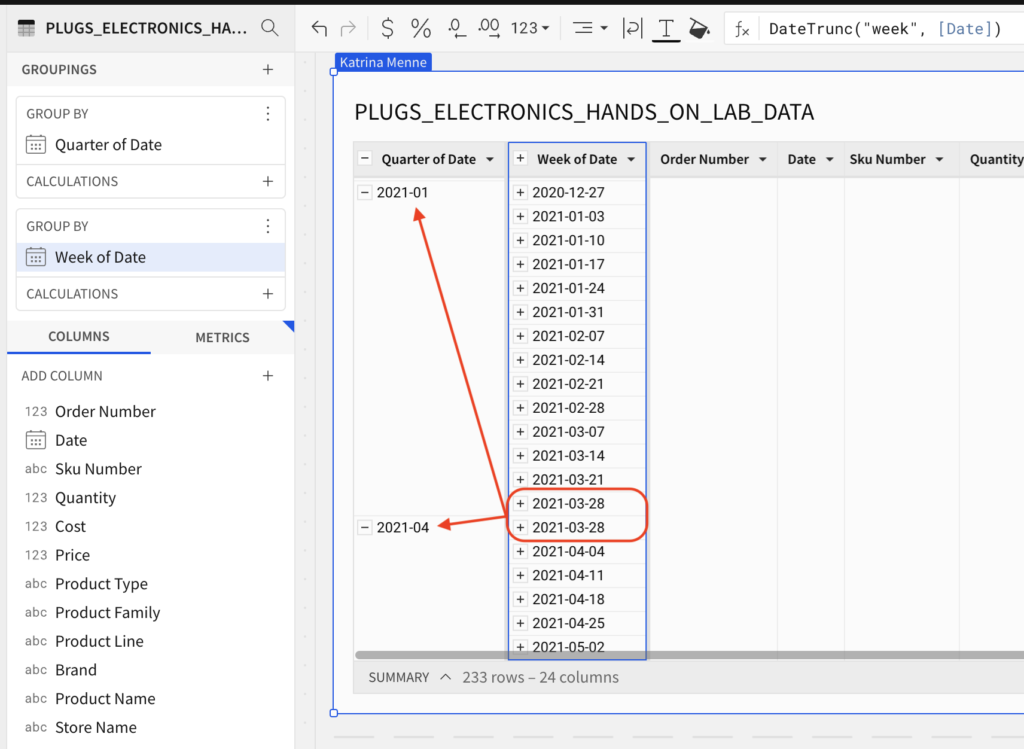Open the text color tool
This screenshot has width=1024, height=749.
point(666,28)
